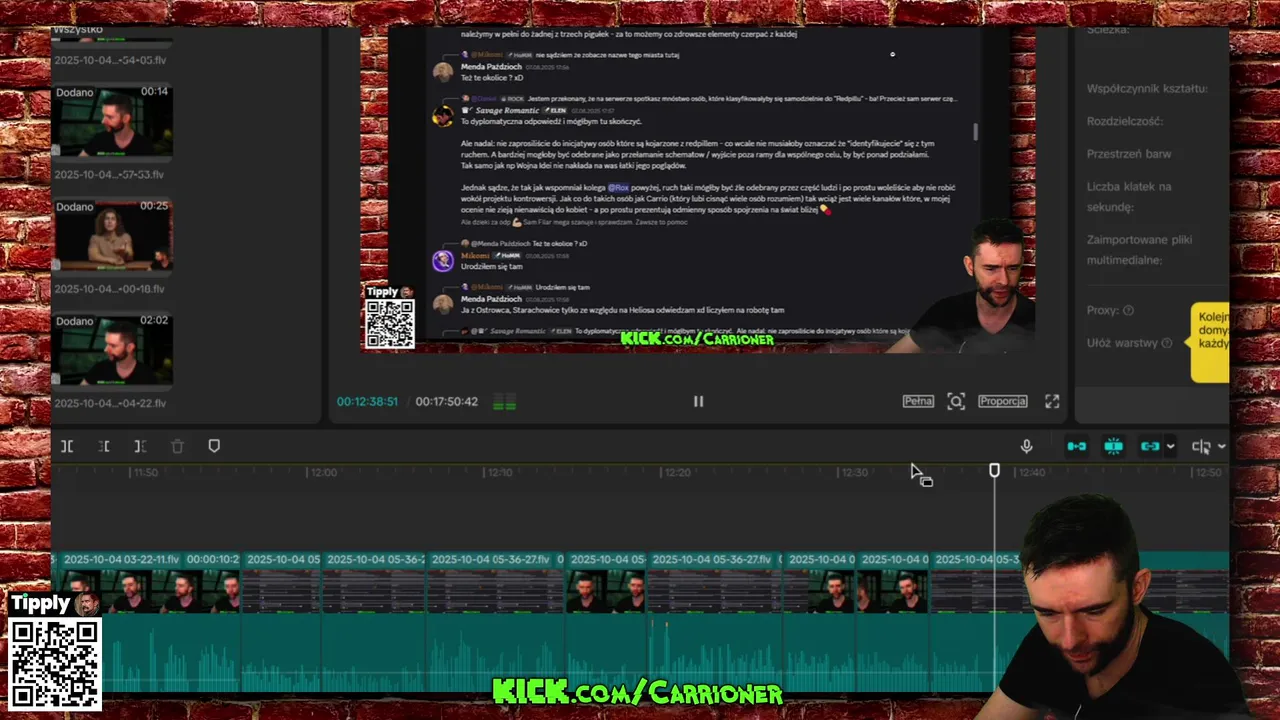Click the 12:50 mark on the timeline ruler
1280x720 pixels.
point(1208,472)
